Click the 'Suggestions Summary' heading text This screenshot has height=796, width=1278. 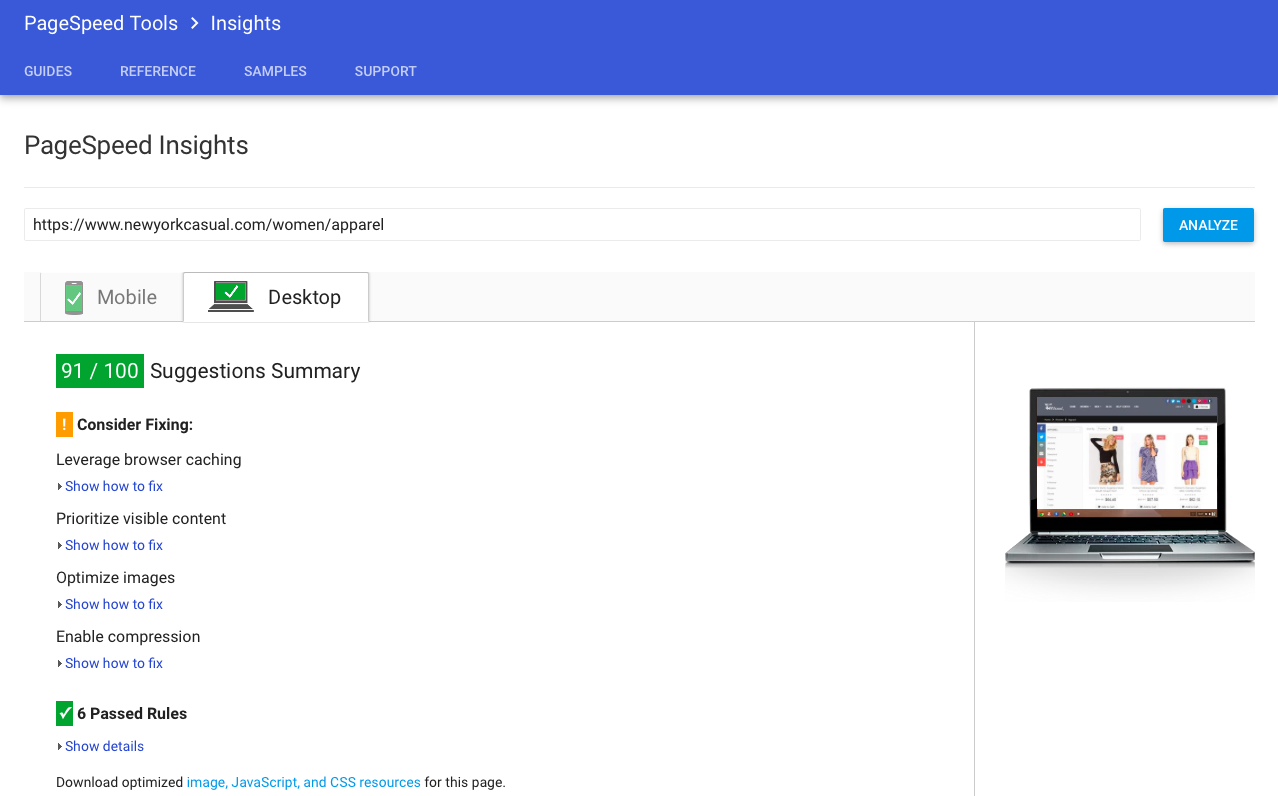coord(255,371)
